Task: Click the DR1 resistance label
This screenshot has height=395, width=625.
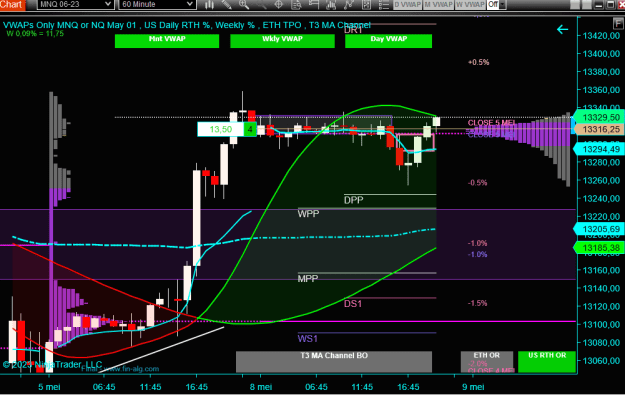Action: pos(353,30)
